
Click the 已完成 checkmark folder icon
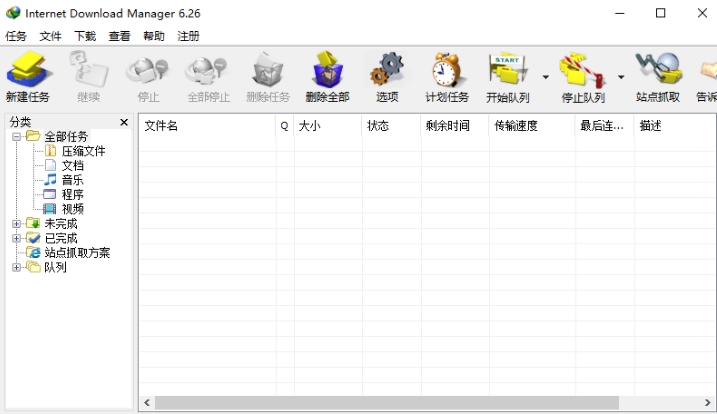[x=33, y=238]
